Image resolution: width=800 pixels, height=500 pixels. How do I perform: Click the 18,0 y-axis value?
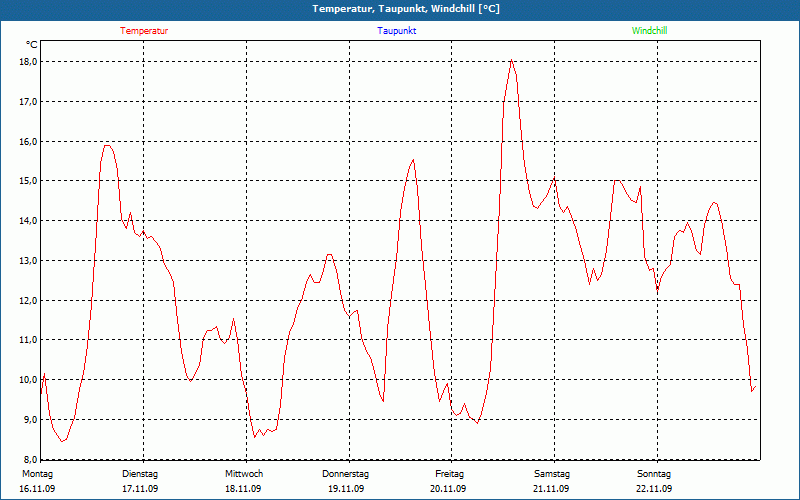(x=29, y=62)
